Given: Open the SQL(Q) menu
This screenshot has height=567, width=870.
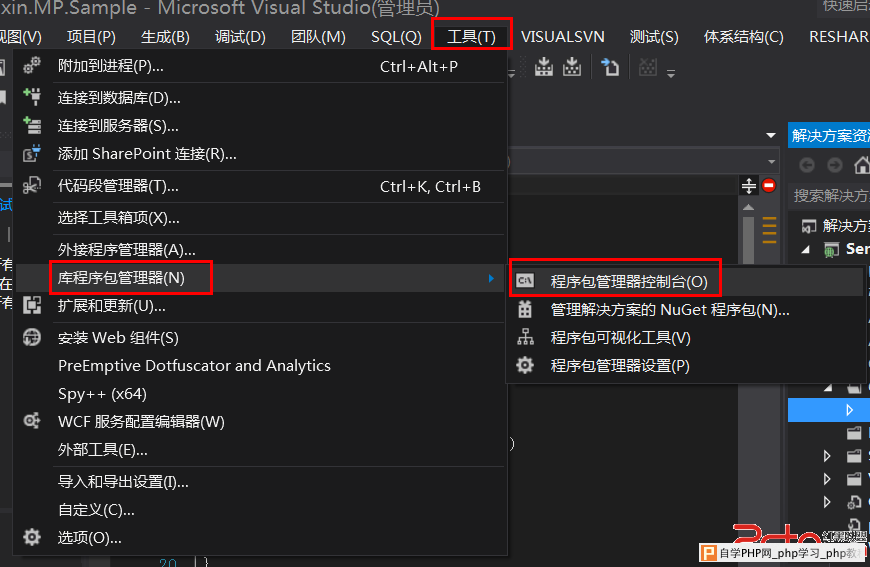Looking at the screenshot, I should [x=396, y=37].
